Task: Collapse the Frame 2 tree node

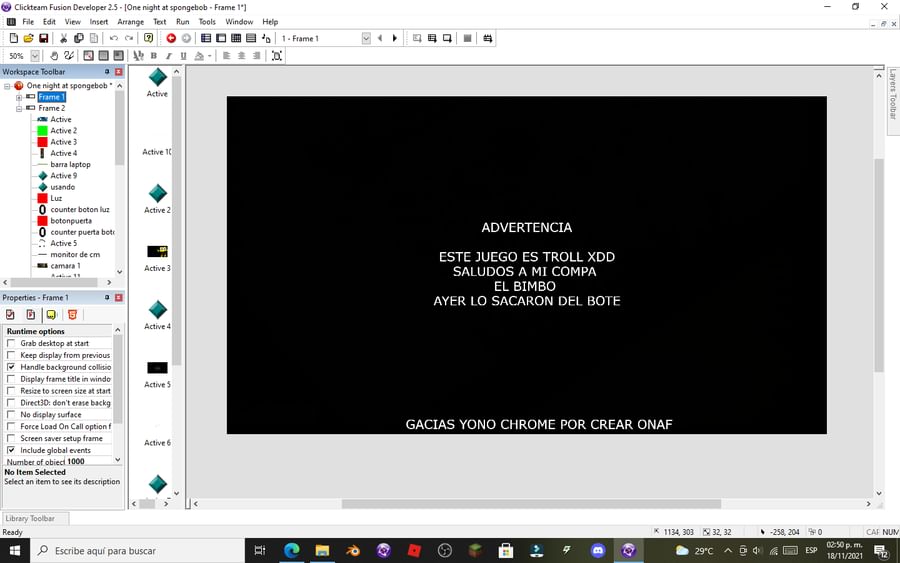Action: coord(19,108)
